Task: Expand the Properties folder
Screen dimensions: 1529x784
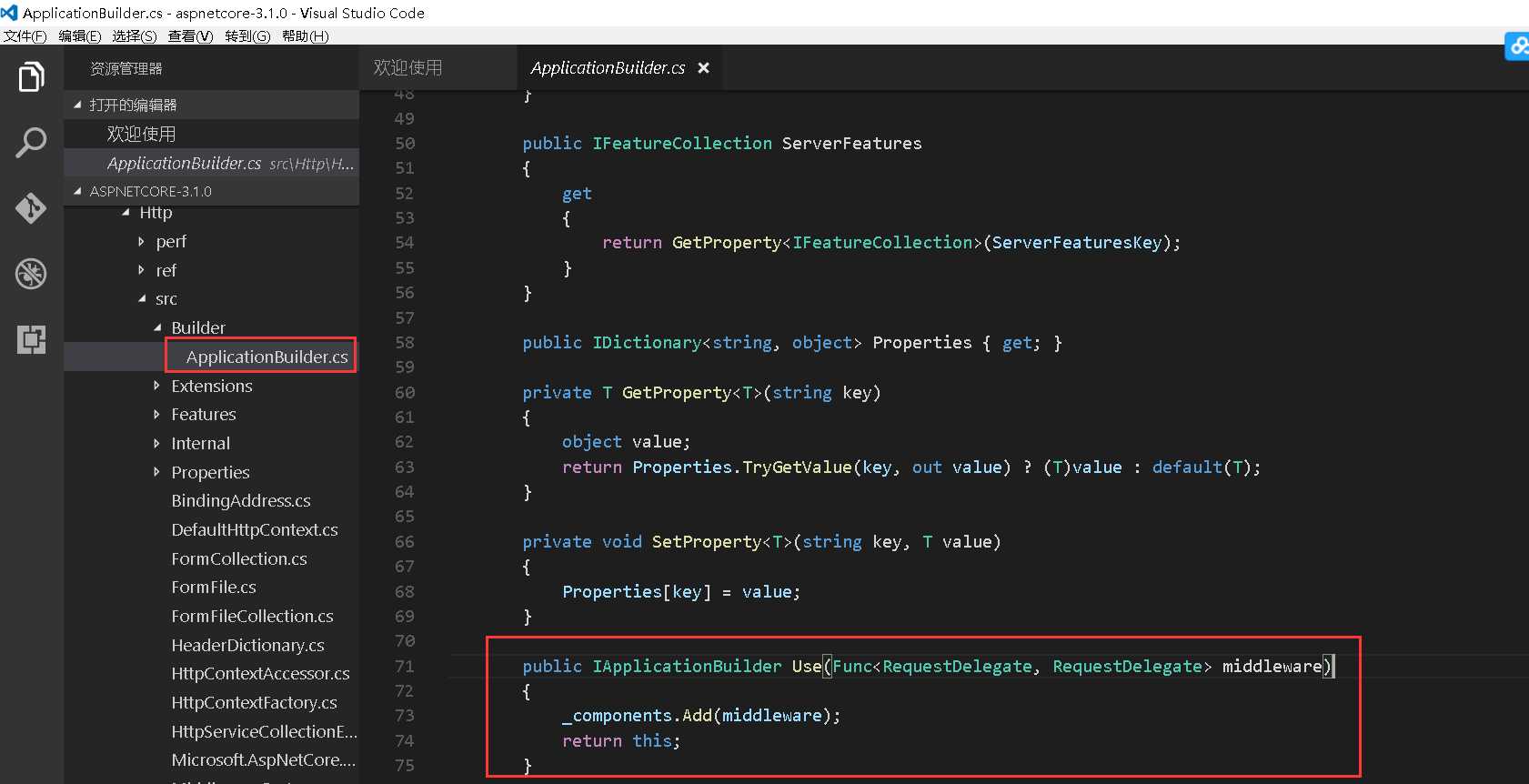Action: pyautogui.click(x=156, y=472)
